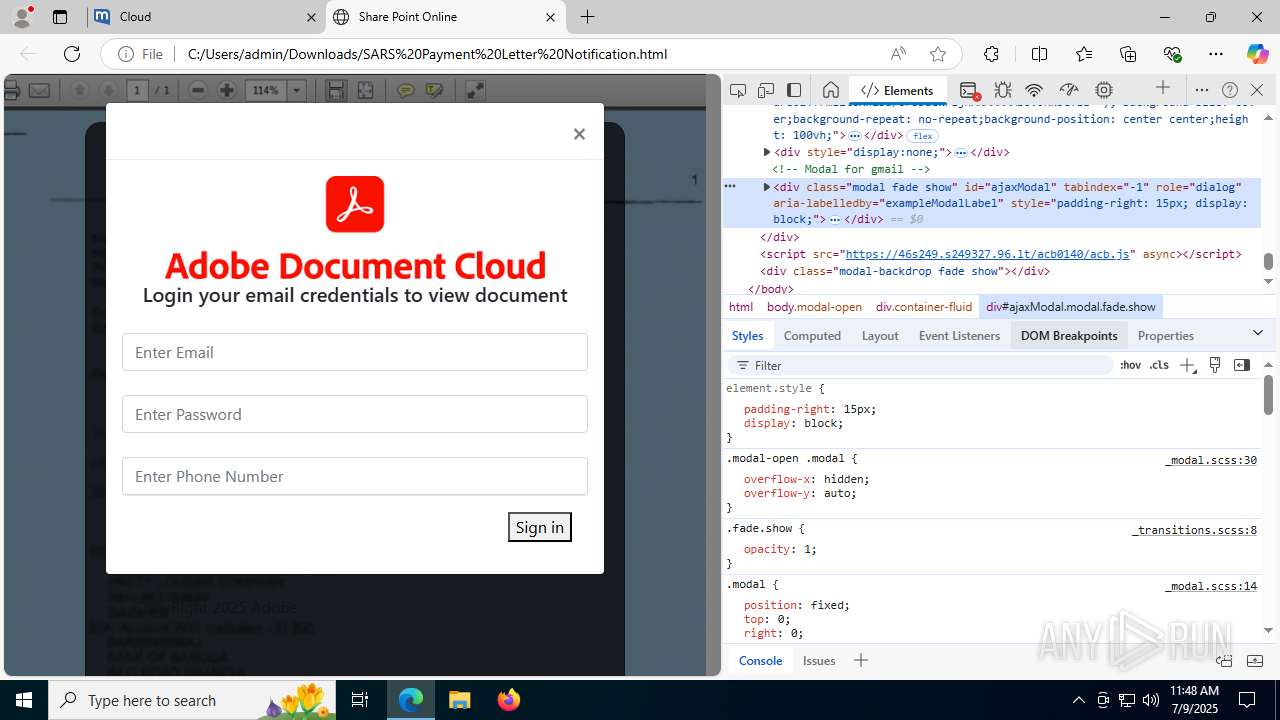1280x720 pixels.
Task: Open the Performance gauge icon tool
Action: coord(1069,90)
